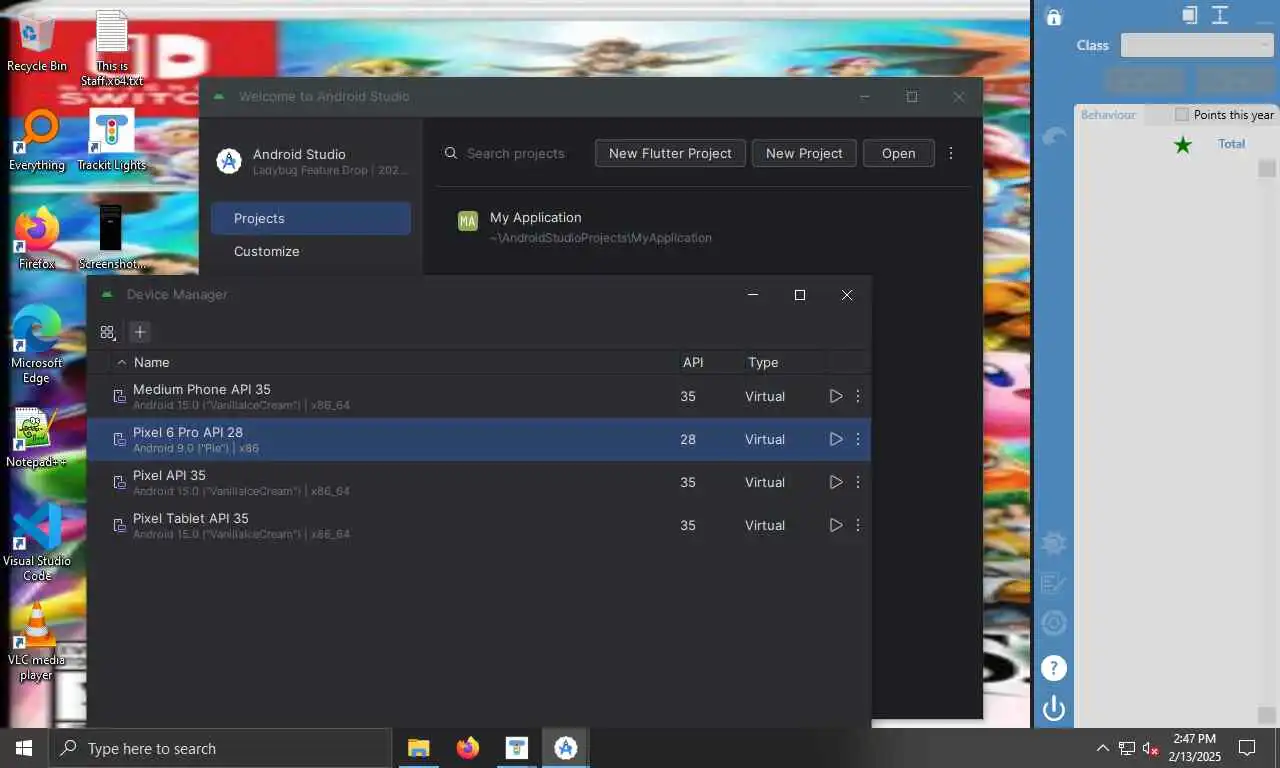
Task: Select the This is Staff.x64.txt desktop file
Action: pyautogui.click(x=112, y=48)
